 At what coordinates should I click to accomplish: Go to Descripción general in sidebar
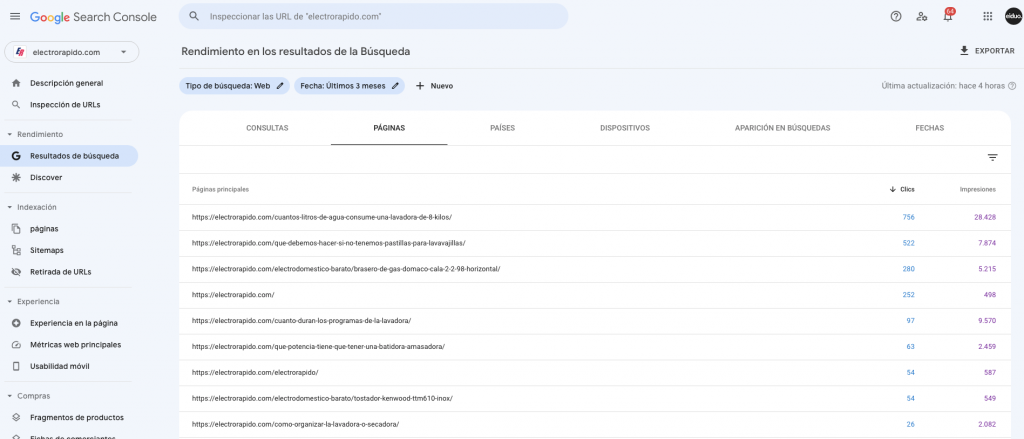click(x=67, y=83)
